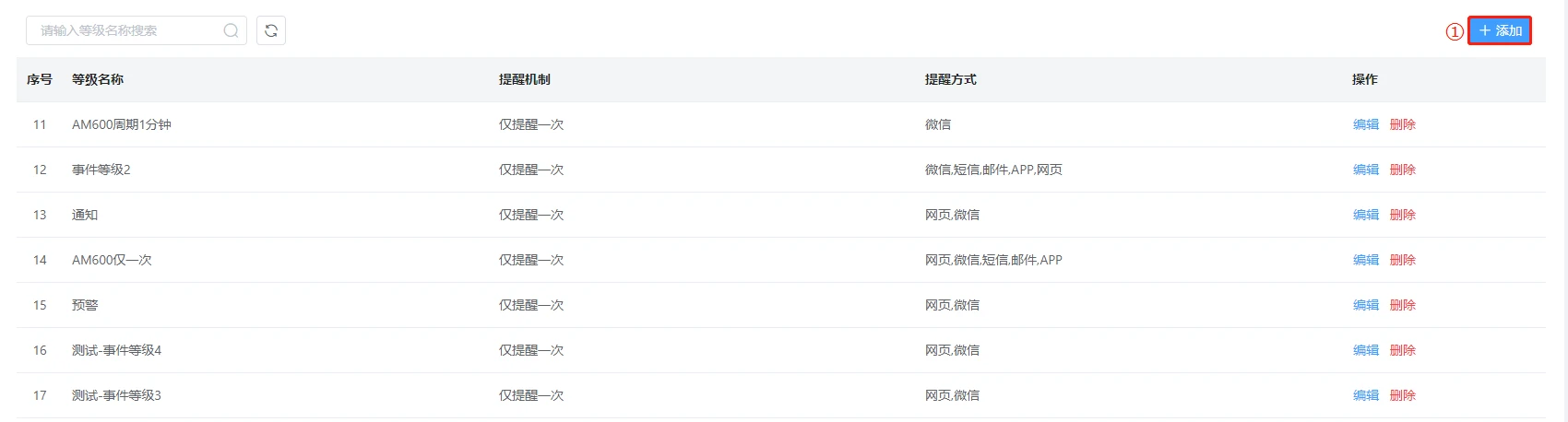
Task: Delete the 测试-事件等级3 row
Action: (1403, 395)
